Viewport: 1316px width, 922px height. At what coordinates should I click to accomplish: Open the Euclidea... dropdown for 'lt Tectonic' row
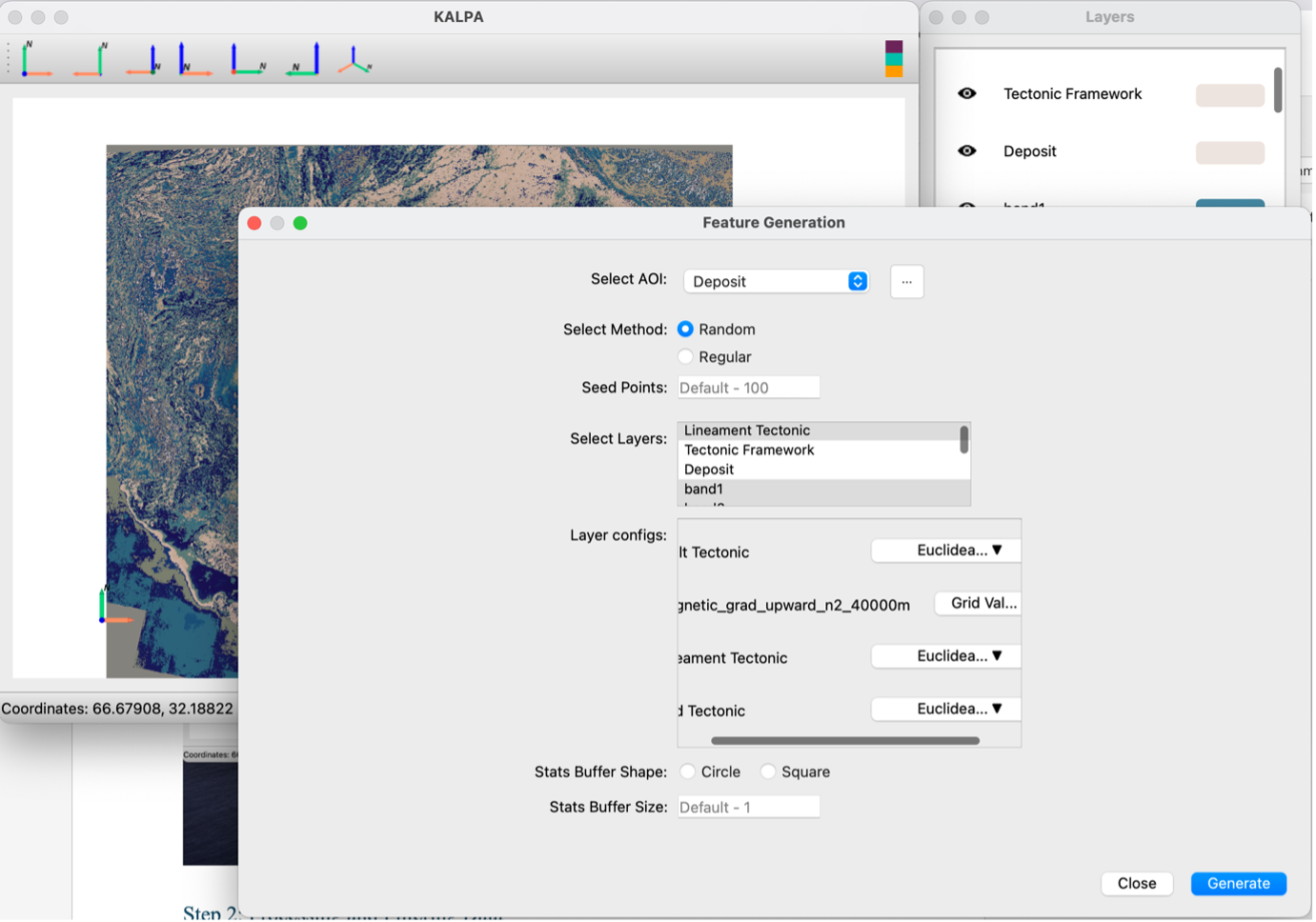(x=946, y=550)
